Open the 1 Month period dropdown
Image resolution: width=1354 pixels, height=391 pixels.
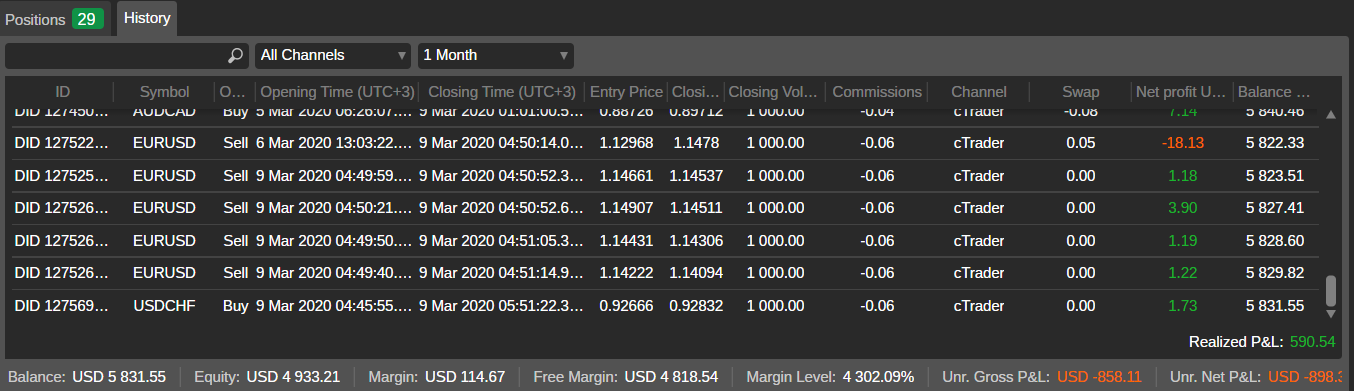[496, 55]
